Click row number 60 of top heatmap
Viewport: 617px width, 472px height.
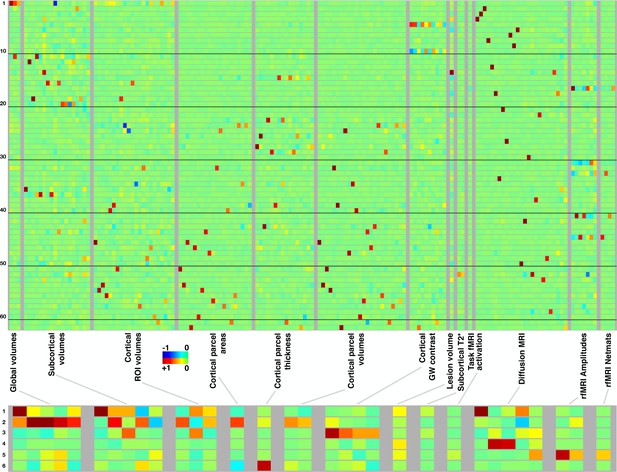coord(4,317)
